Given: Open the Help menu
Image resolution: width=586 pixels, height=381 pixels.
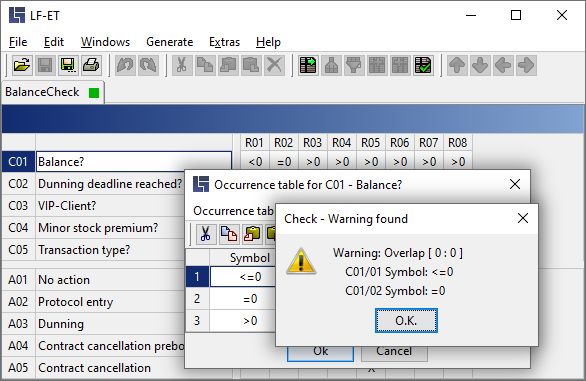Looking at the screenshot, I should [x=268, y=42].
